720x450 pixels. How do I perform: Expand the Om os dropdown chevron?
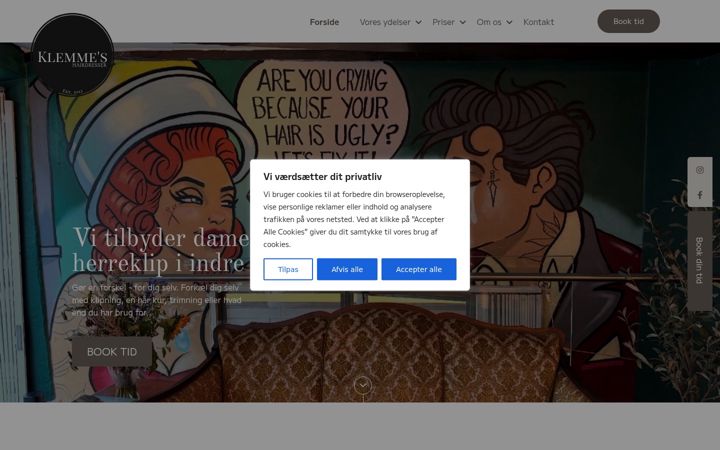point(509,22)
